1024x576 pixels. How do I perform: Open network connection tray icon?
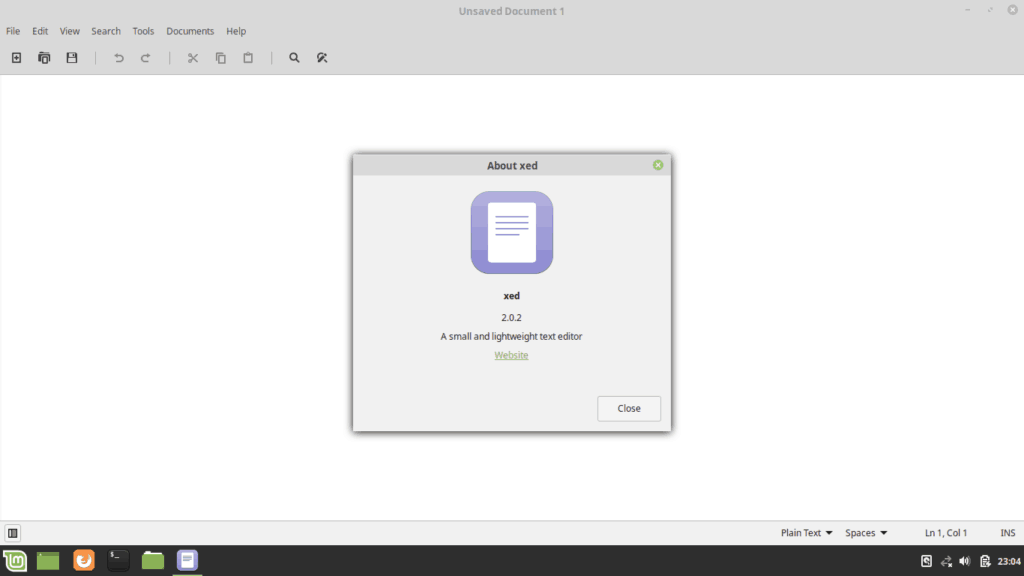(946, 561)
